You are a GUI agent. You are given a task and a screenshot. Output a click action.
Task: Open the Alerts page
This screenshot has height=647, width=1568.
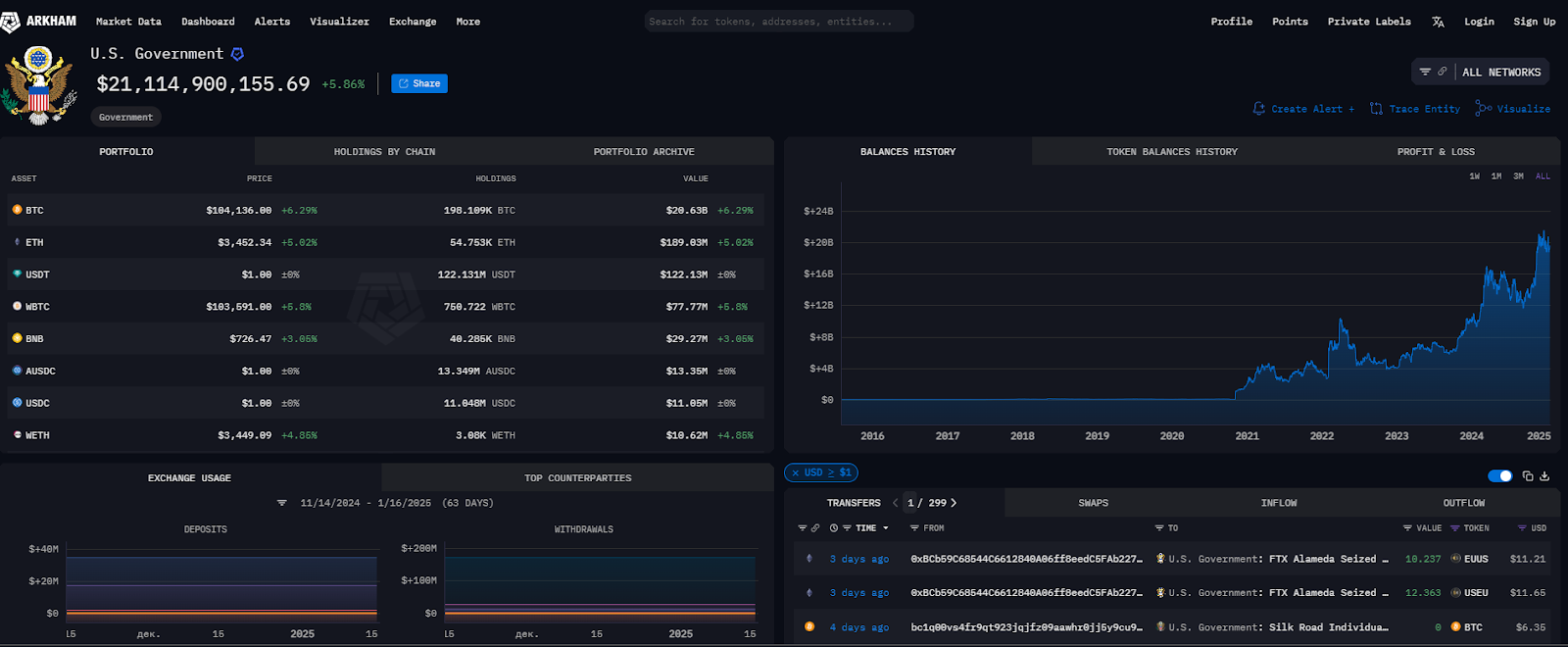[272, 22]
